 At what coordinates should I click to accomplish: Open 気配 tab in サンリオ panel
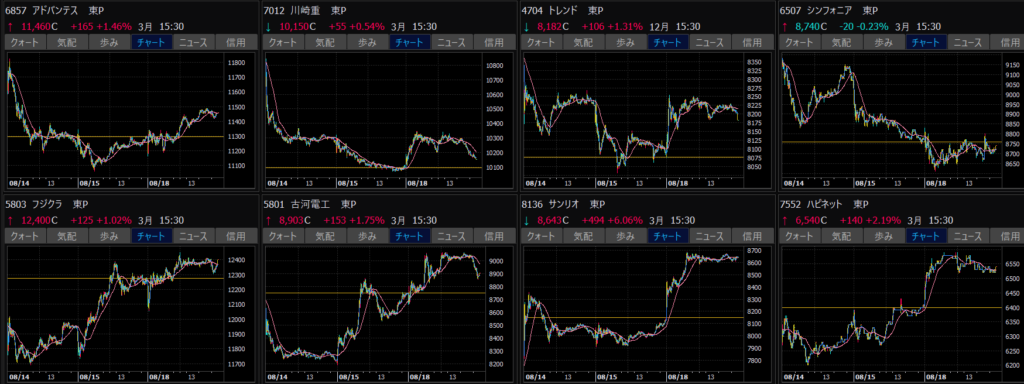pyautogui.click(x=583, y=235)
